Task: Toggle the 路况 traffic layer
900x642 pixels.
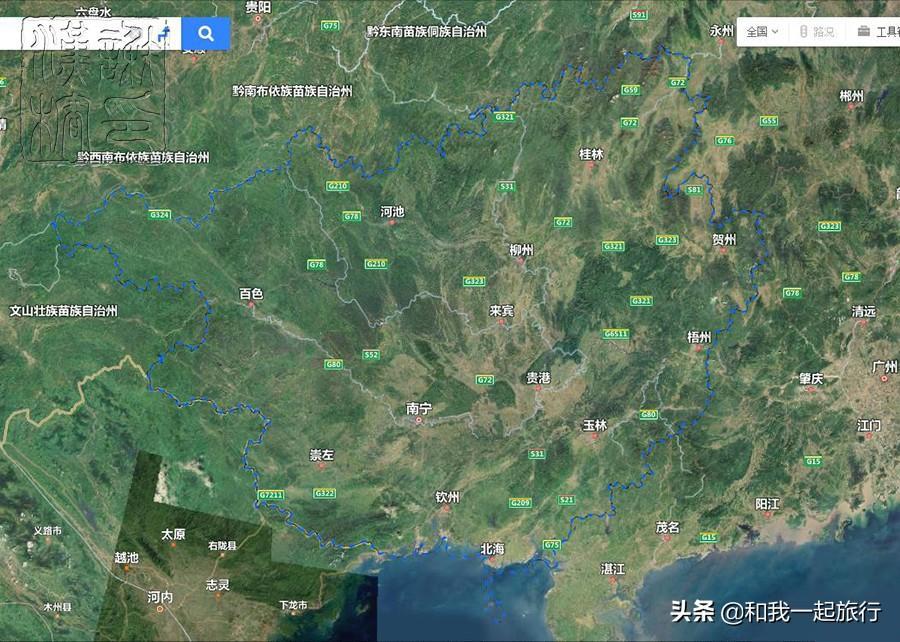Action: pos(817,32)
